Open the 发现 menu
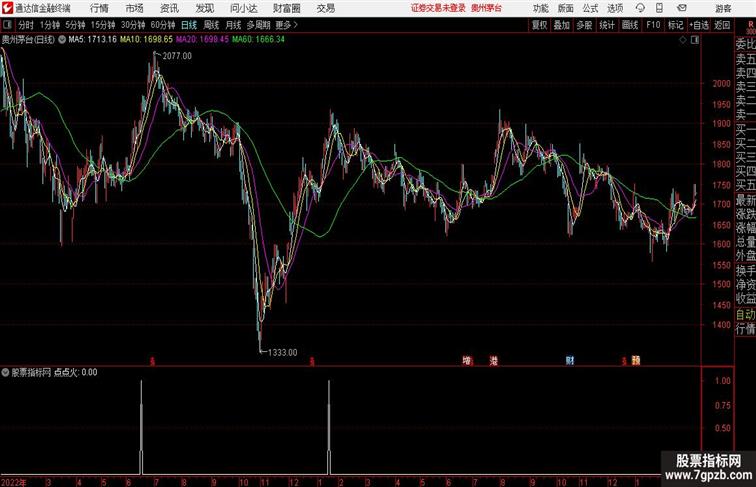The image size is (756, 487). [x=204, y=8]
